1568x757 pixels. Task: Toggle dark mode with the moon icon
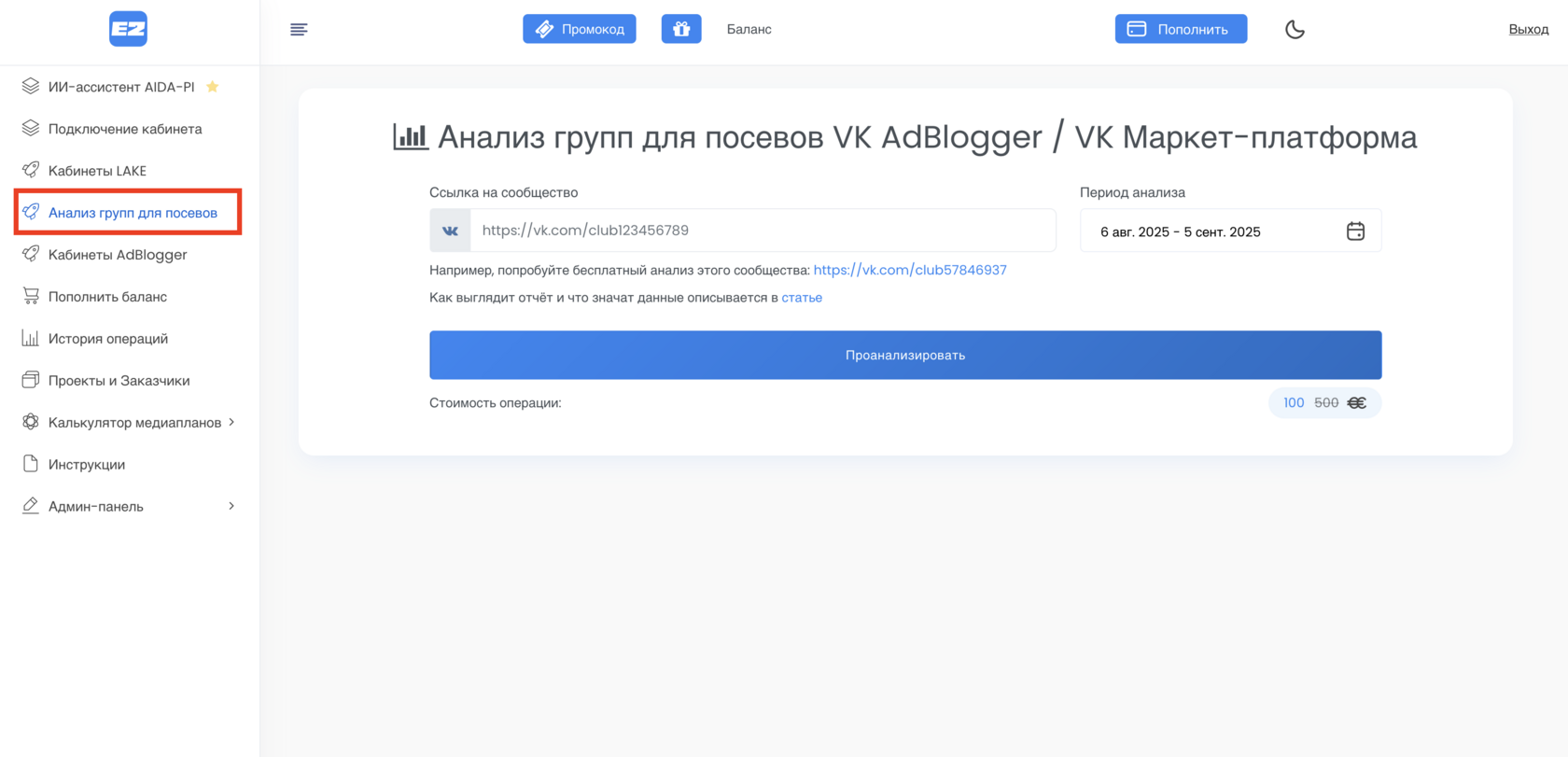pyautogui.click(x=1295, y=29)
